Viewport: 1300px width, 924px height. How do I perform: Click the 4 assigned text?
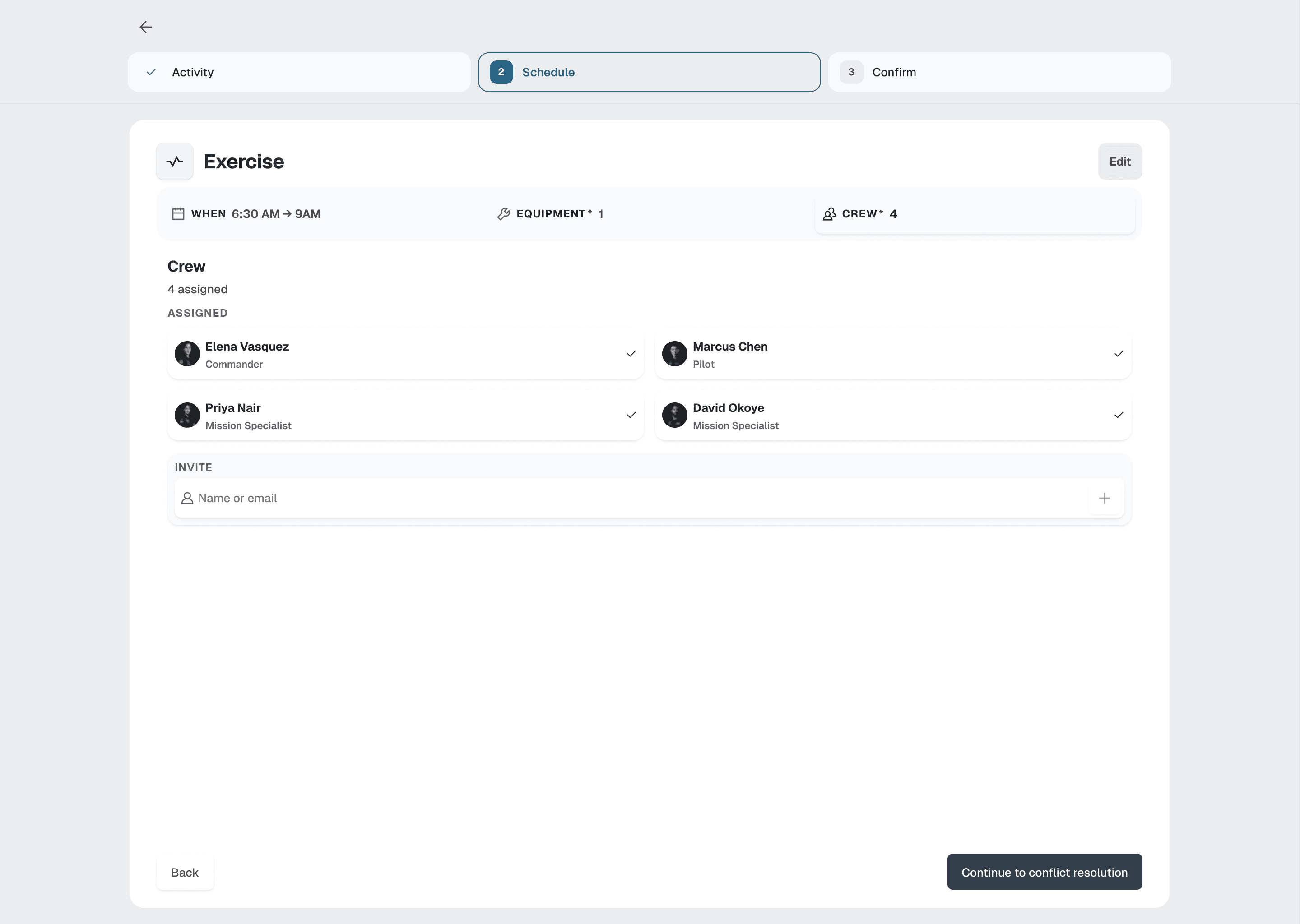198,289
